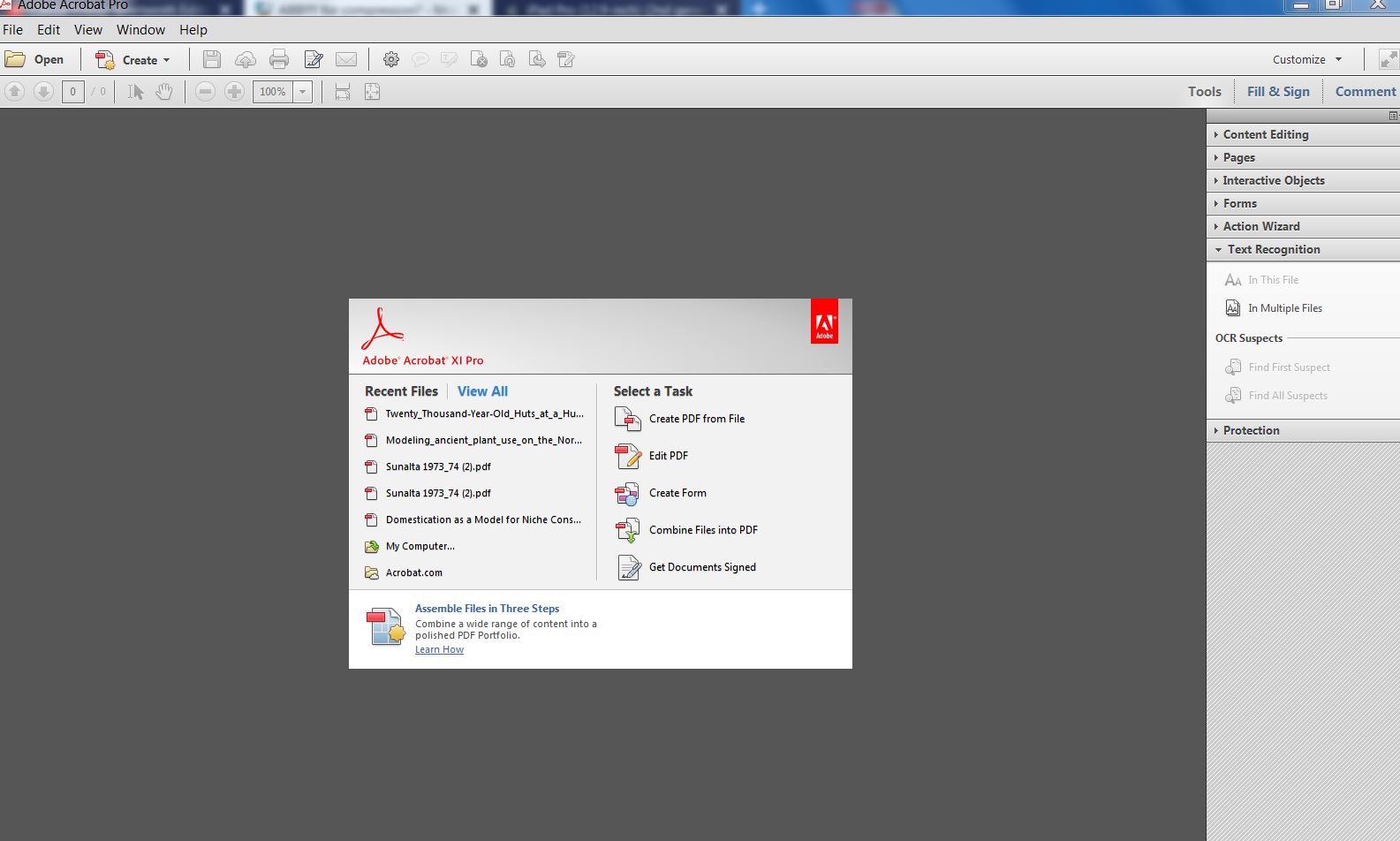Click Acrobat.com in recent files
1400x841 pixels.
coord(404,572)
